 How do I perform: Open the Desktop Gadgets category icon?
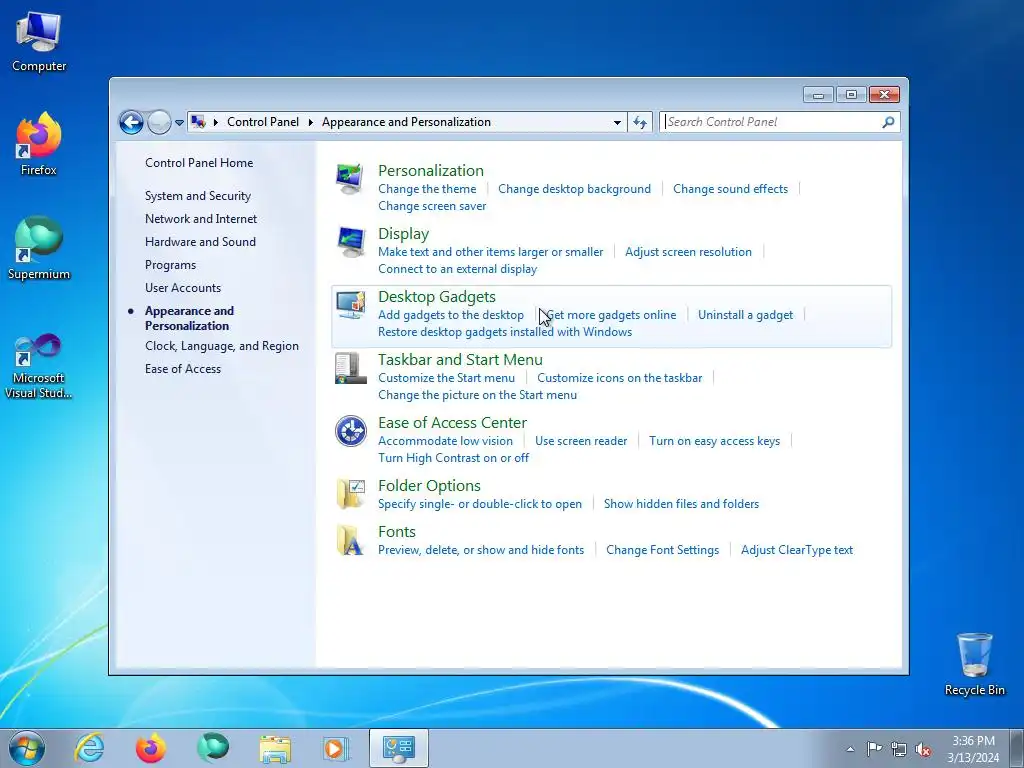(350, 305)
